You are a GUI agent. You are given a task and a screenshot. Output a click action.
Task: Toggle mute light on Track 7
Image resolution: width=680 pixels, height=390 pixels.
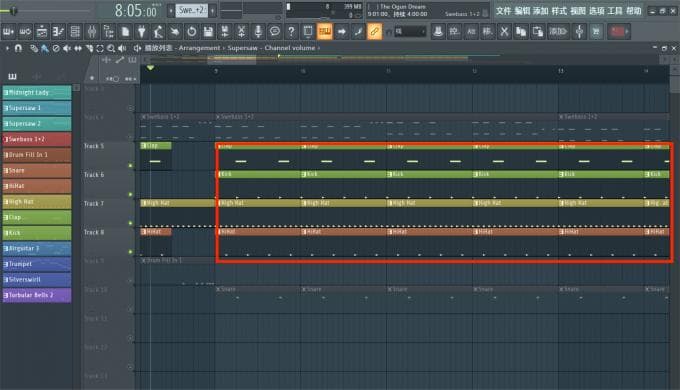point(130,223)
